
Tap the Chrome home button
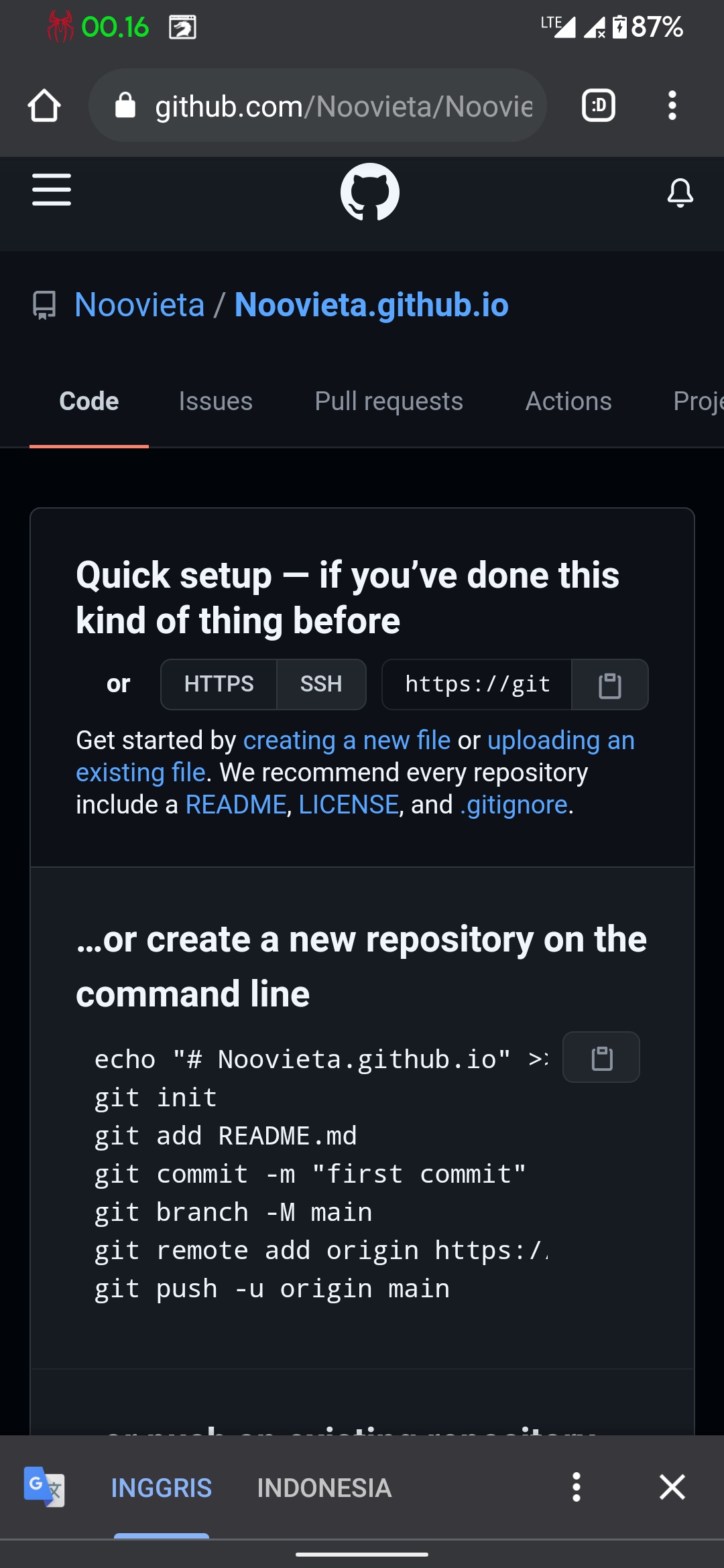[x=44, y=106]
